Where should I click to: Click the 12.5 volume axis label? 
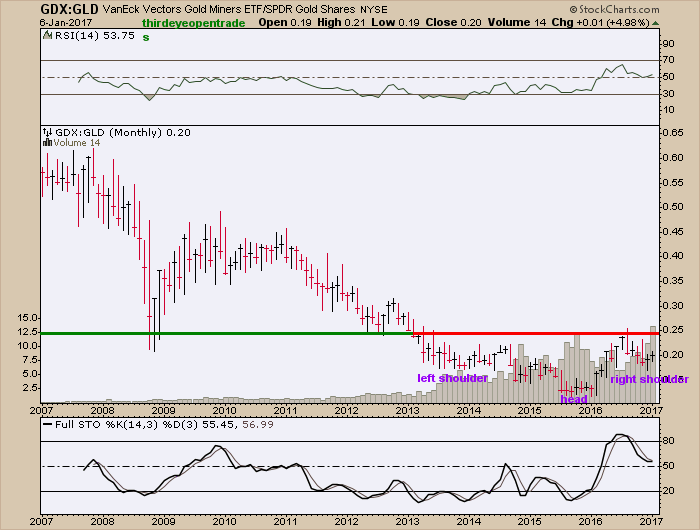tap(27, 332)
